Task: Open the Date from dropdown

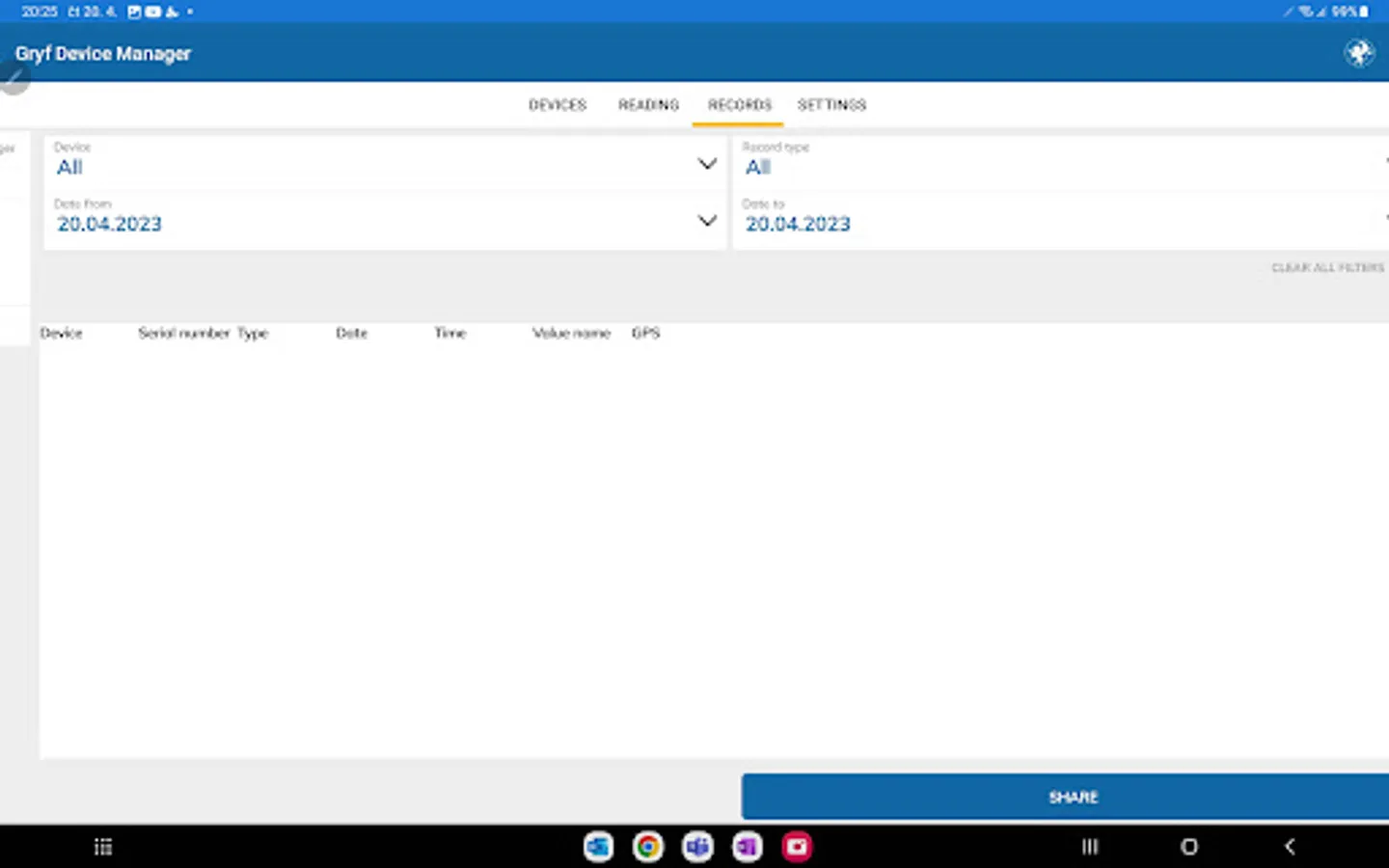Action: 385,220
